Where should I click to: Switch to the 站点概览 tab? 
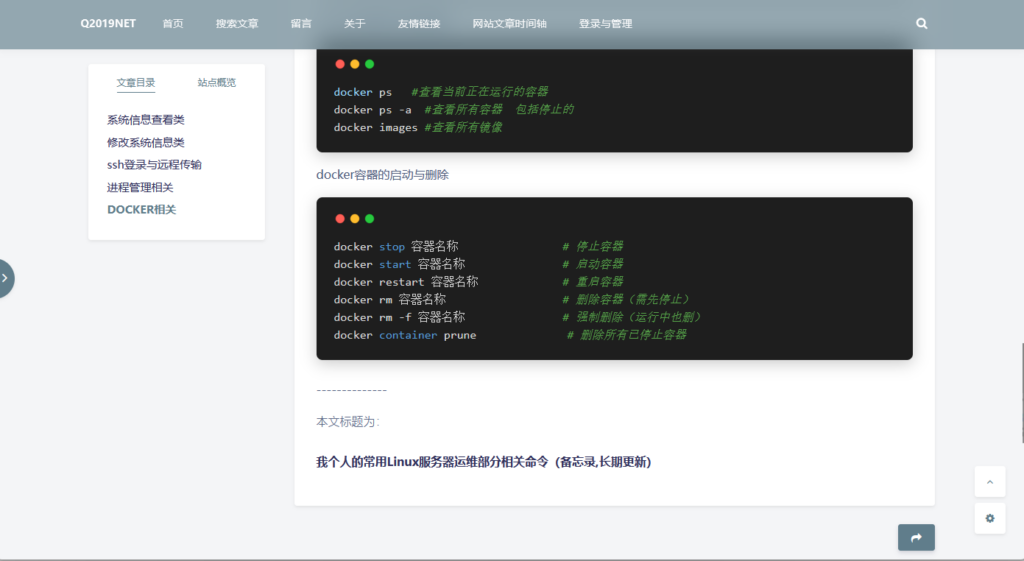pyautogui.click(x=217, y=83)
